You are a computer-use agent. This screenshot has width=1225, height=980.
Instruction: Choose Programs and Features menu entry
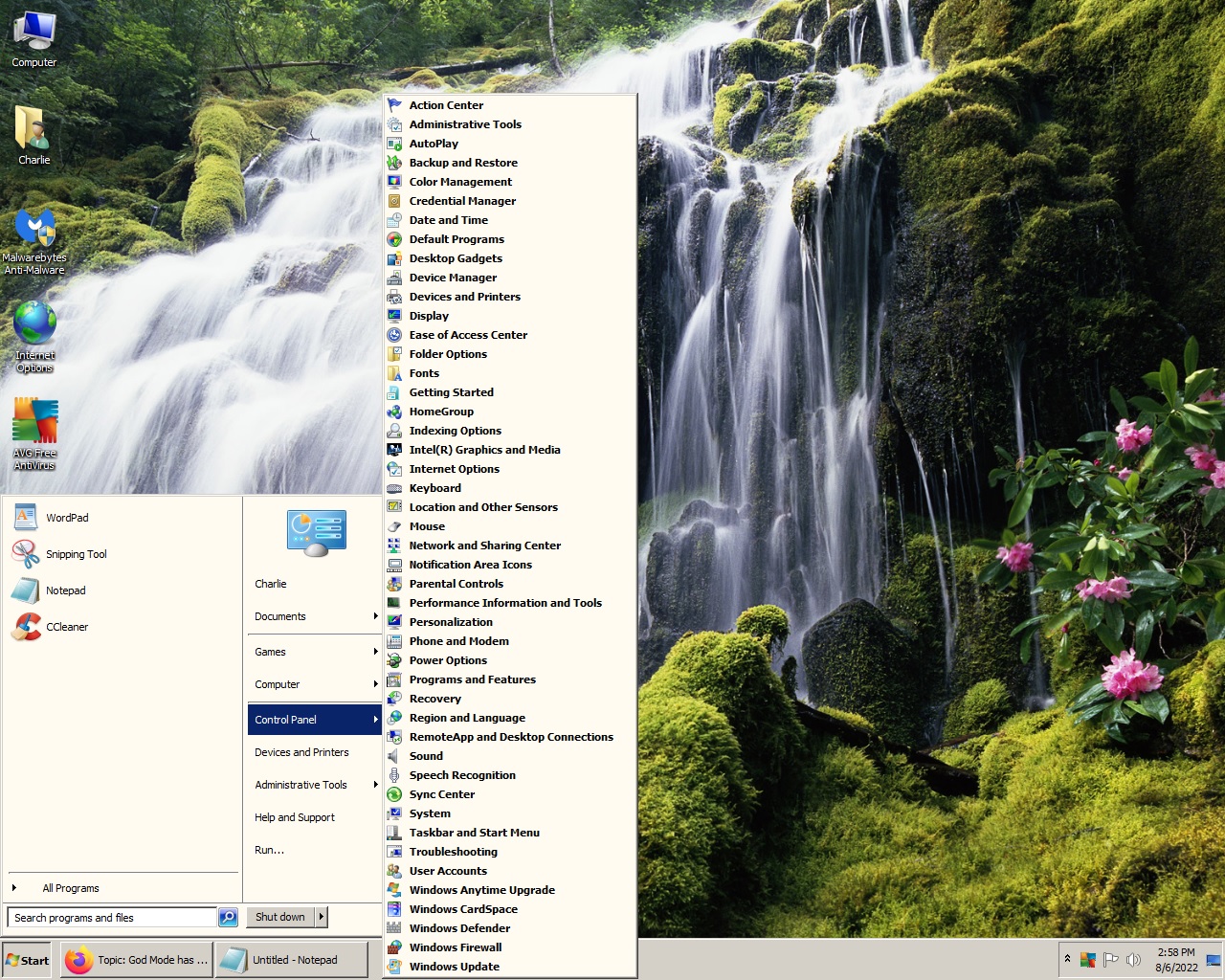click(472, 679)
